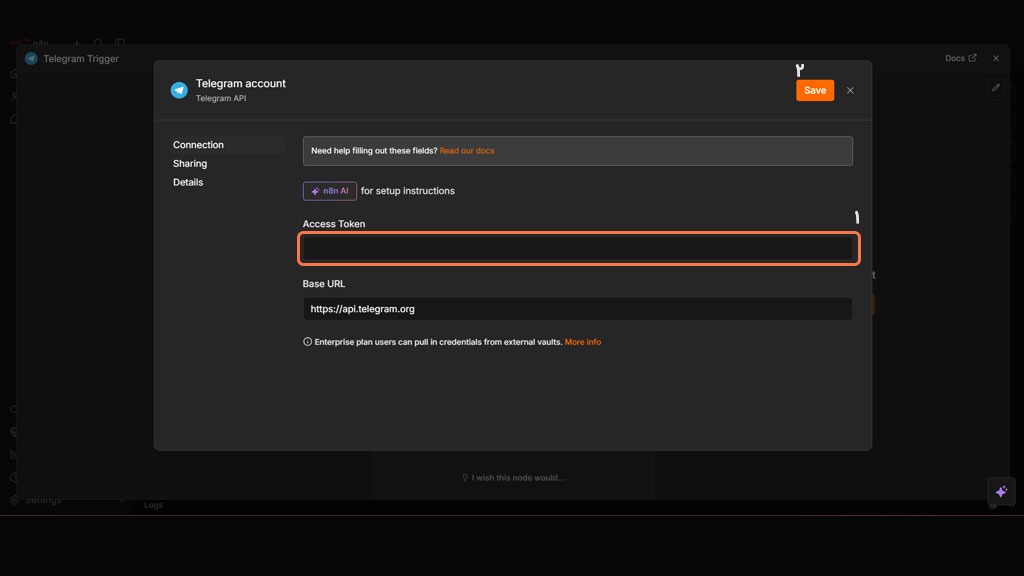Click Telegram Trigger node icon in background header
This screenshot has width=1024, height=576.
(31, 58)
